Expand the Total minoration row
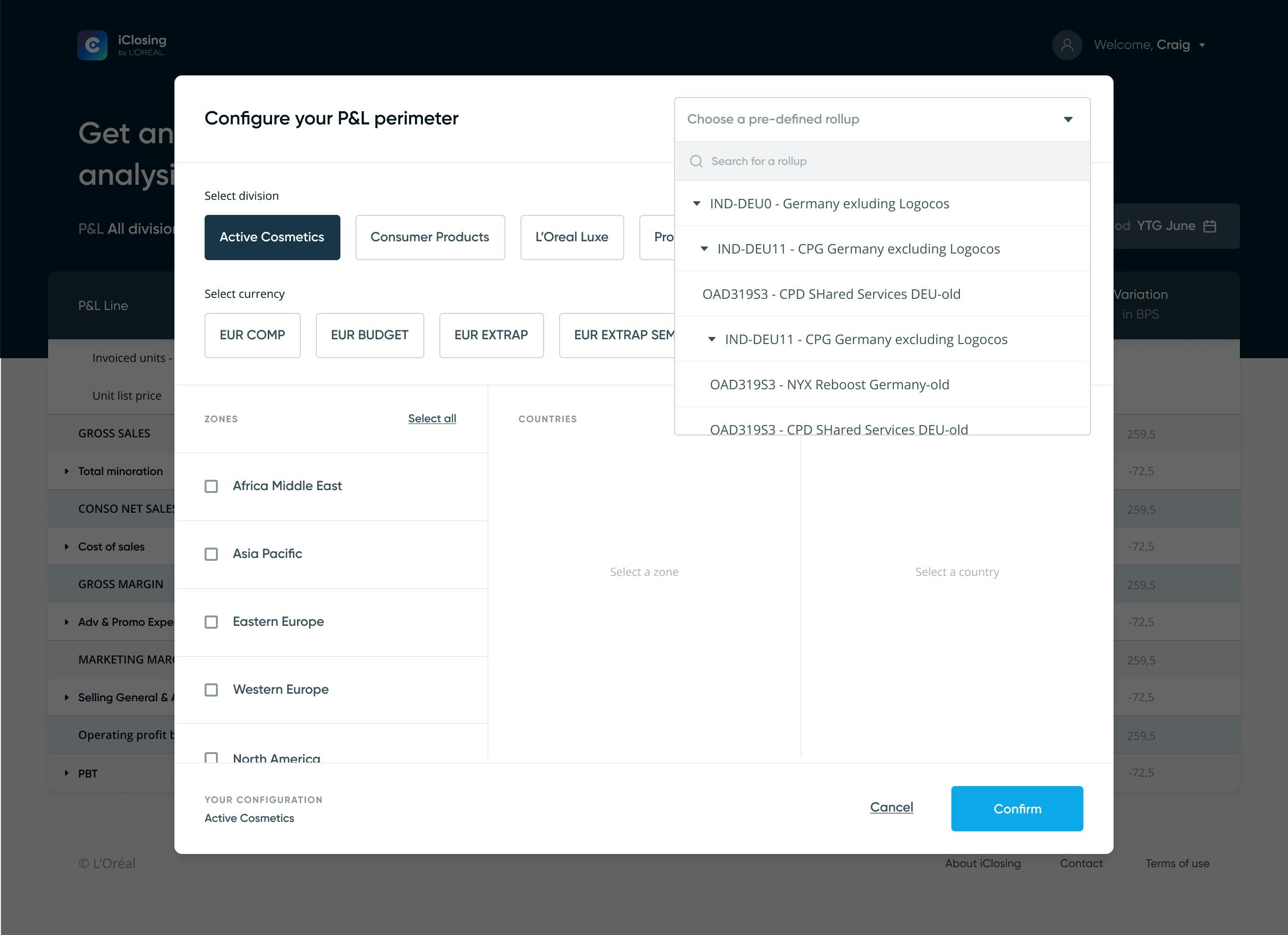The image size is (1288, 935). tap(66, 471)
